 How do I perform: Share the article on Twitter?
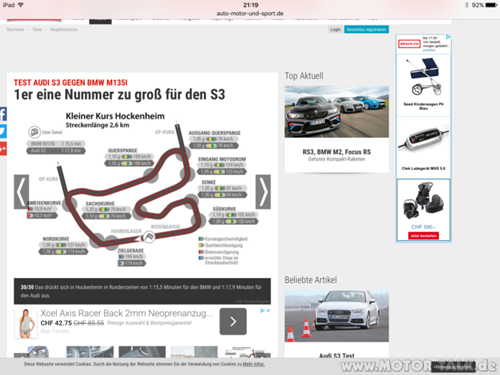[3, 131]
